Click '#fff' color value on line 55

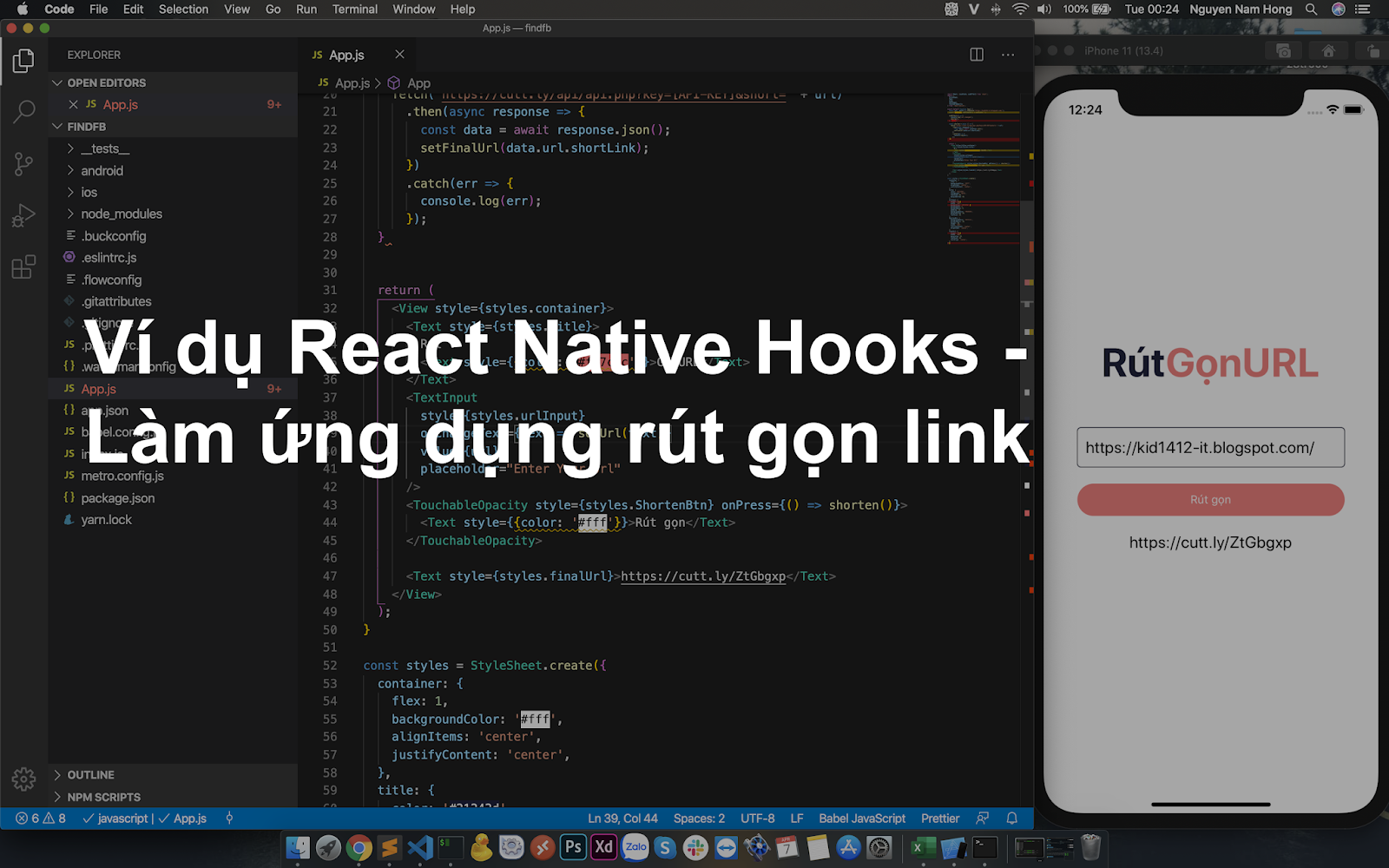(x=537, y=720)
